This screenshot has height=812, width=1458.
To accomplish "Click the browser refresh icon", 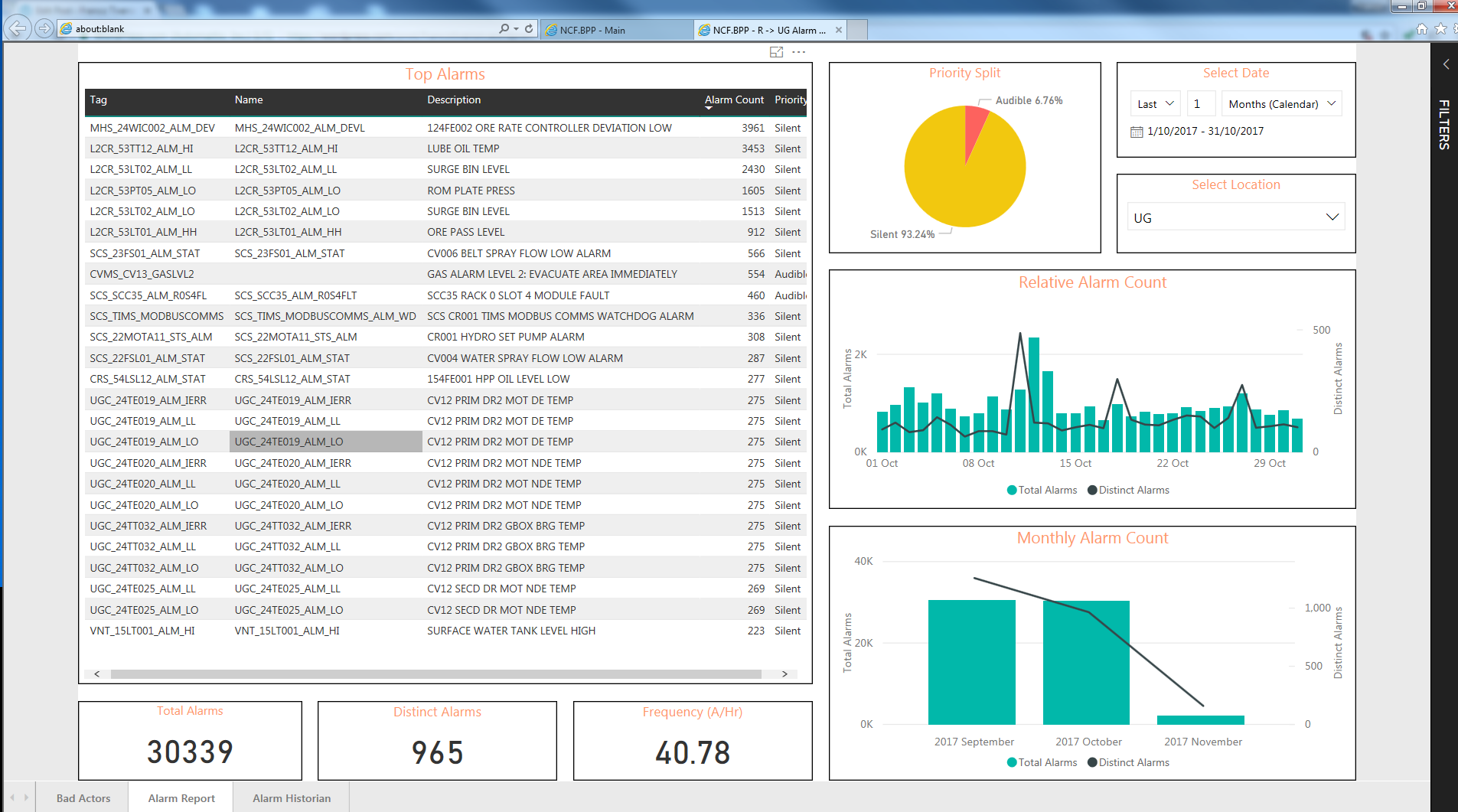I will (529, 28).
